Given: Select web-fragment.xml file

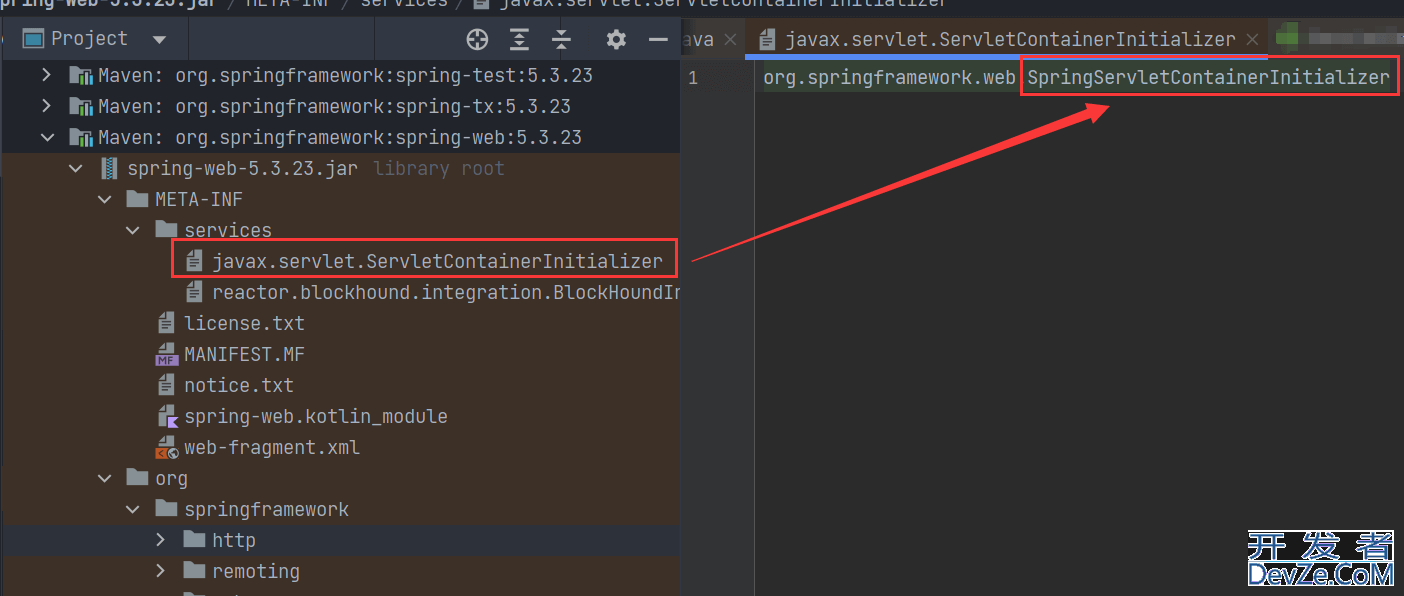Looking at the screenshot, I should pos(272,447).
